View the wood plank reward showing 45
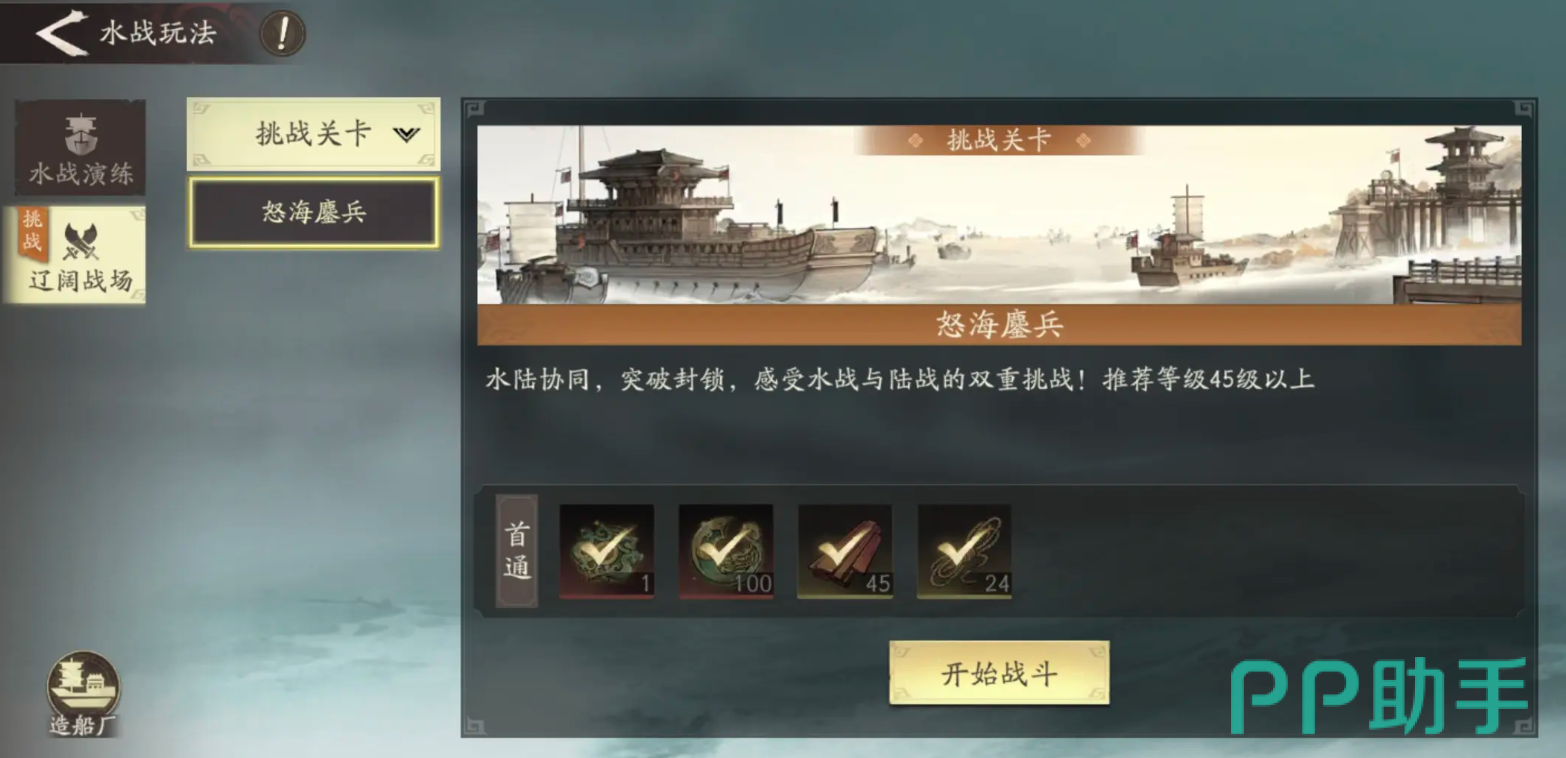The image size is (1566, 758). pyautogui.click(x=845, y=551)
